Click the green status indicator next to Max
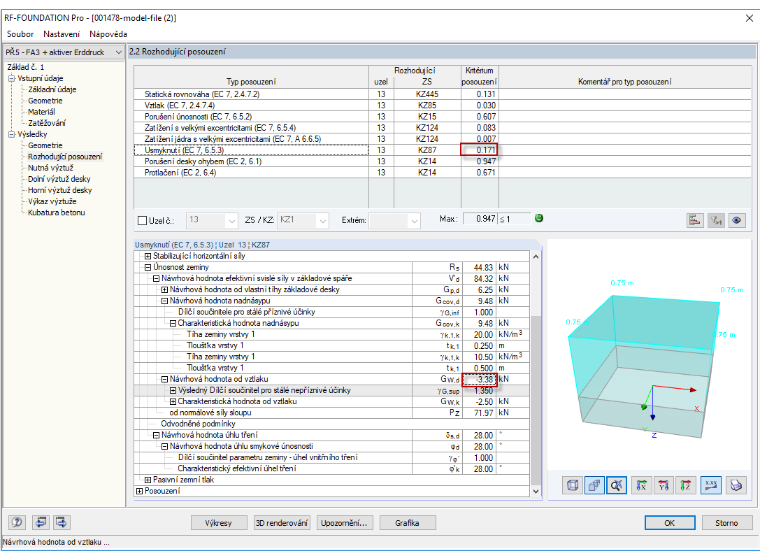 pos(538,218)
